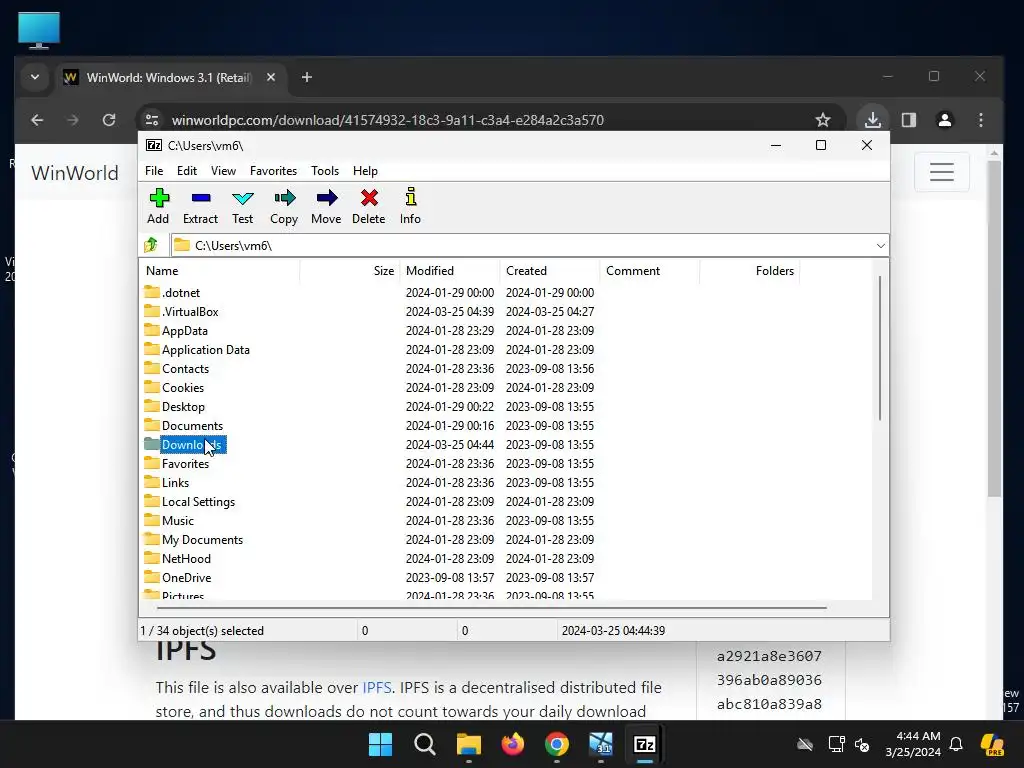Open Chrome three-dot menu

pos(981,120)
